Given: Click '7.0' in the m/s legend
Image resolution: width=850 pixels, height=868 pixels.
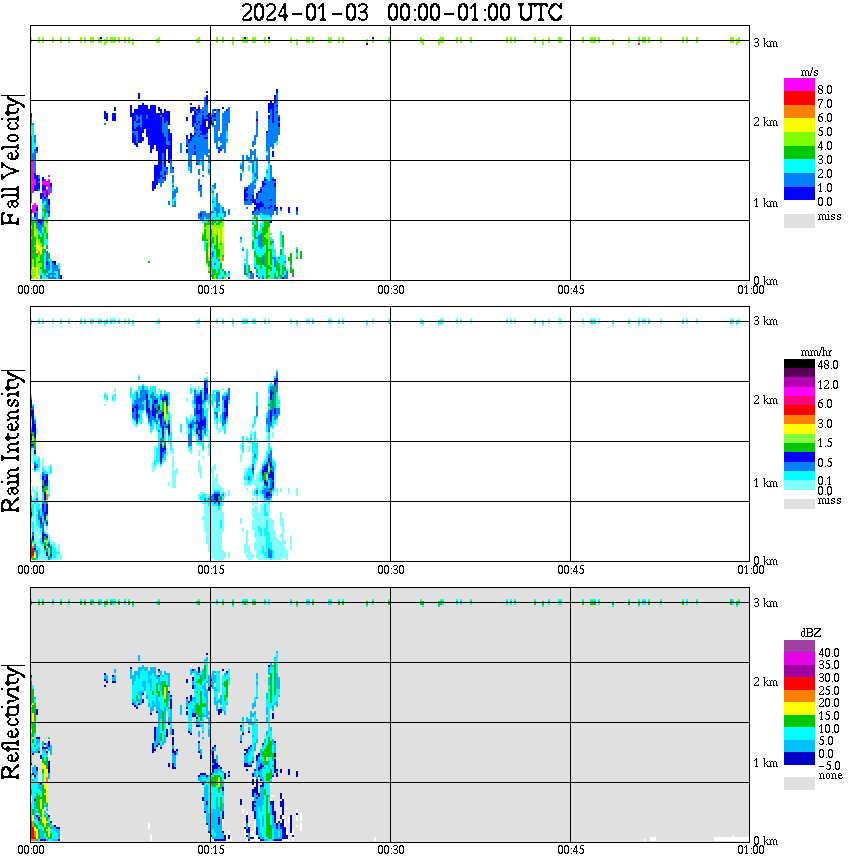Looking at the screenshot, I should click(825, 104).
